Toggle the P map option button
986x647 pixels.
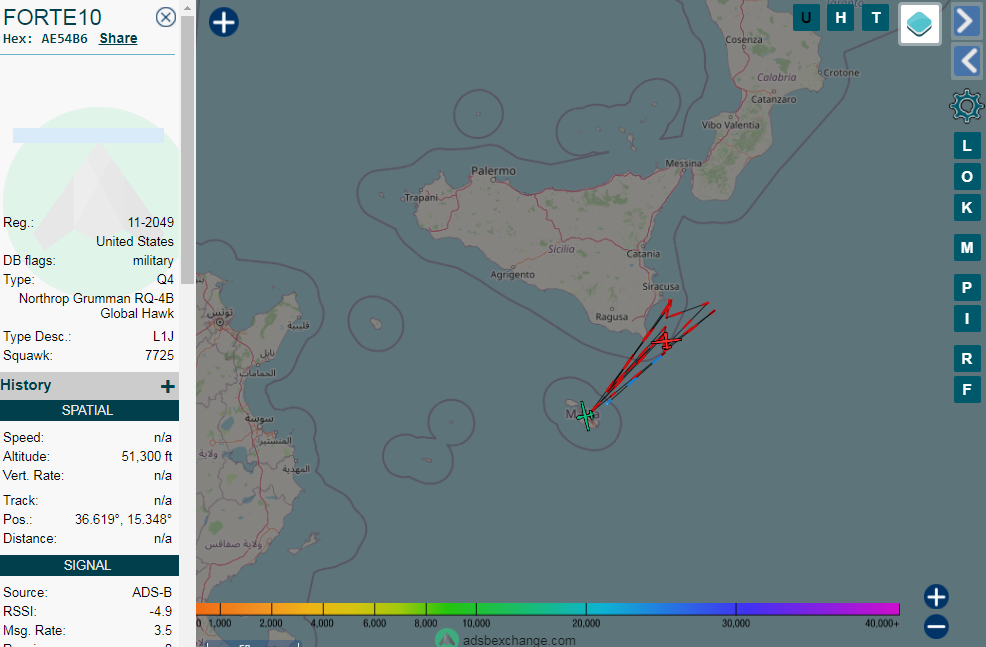(967, 287)
